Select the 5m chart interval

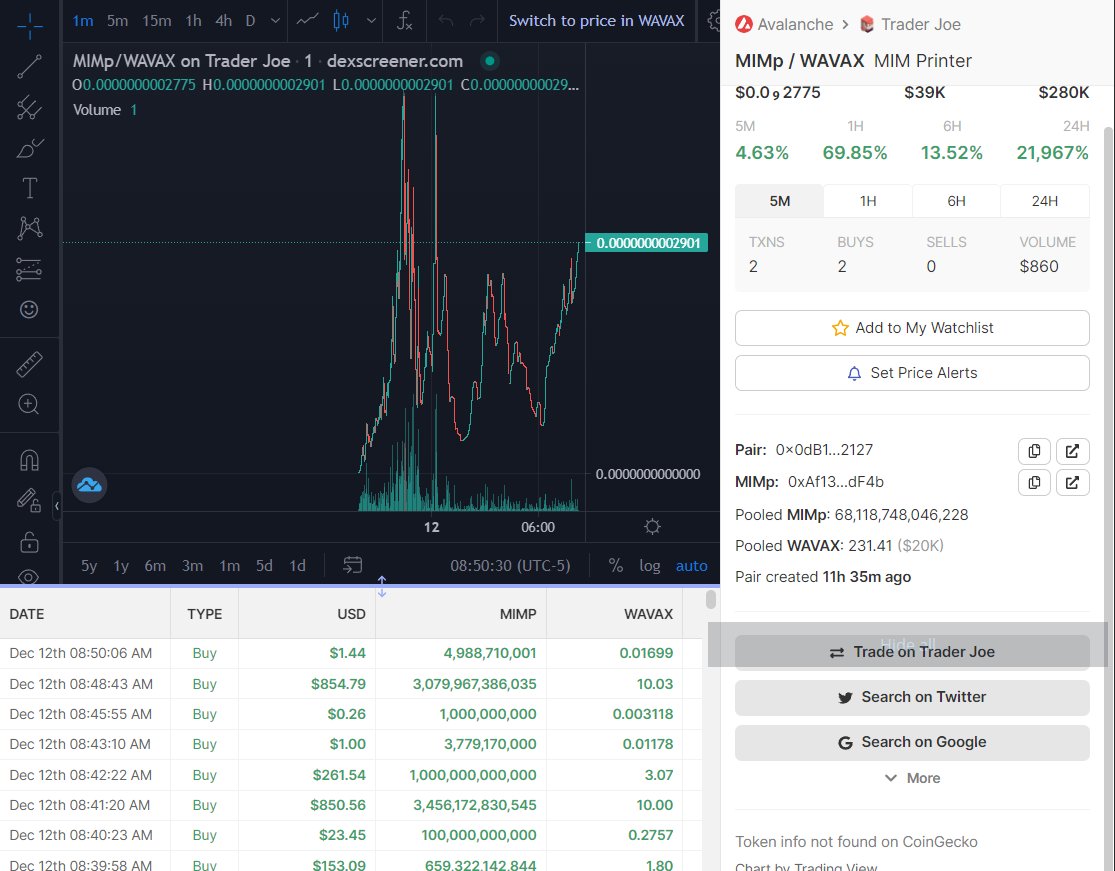point(117,21)
